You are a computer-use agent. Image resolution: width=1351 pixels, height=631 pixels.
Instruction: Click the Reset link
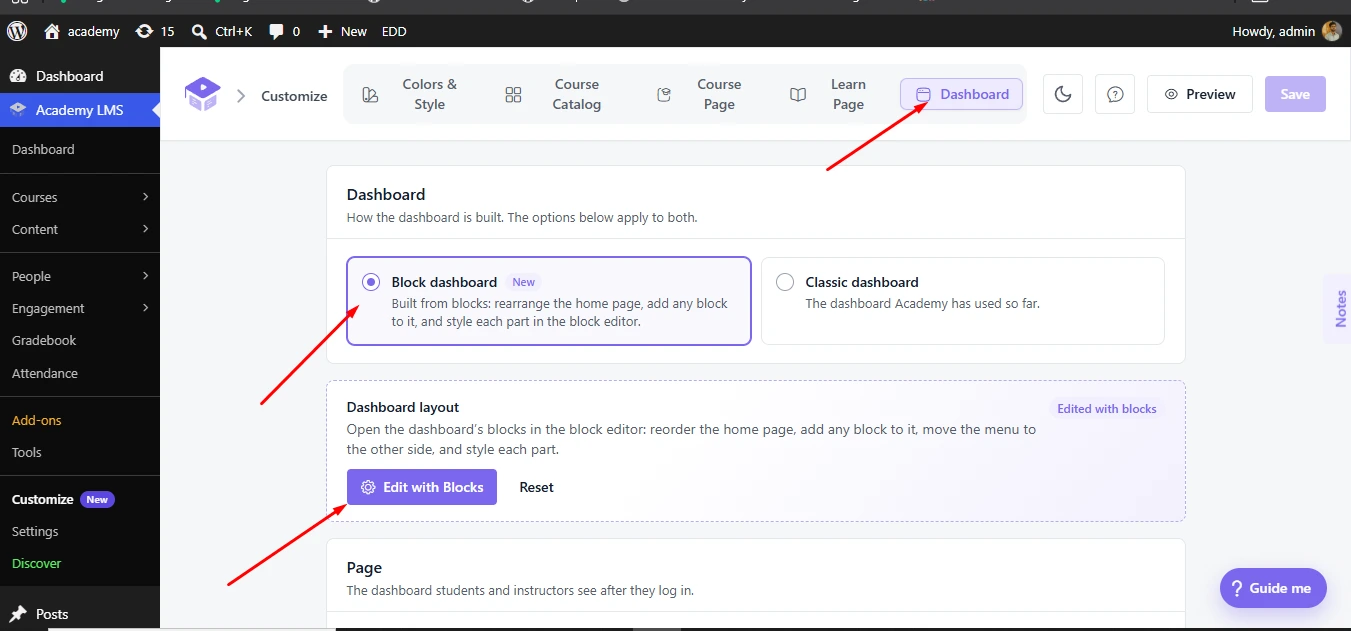tap(536, 487)
